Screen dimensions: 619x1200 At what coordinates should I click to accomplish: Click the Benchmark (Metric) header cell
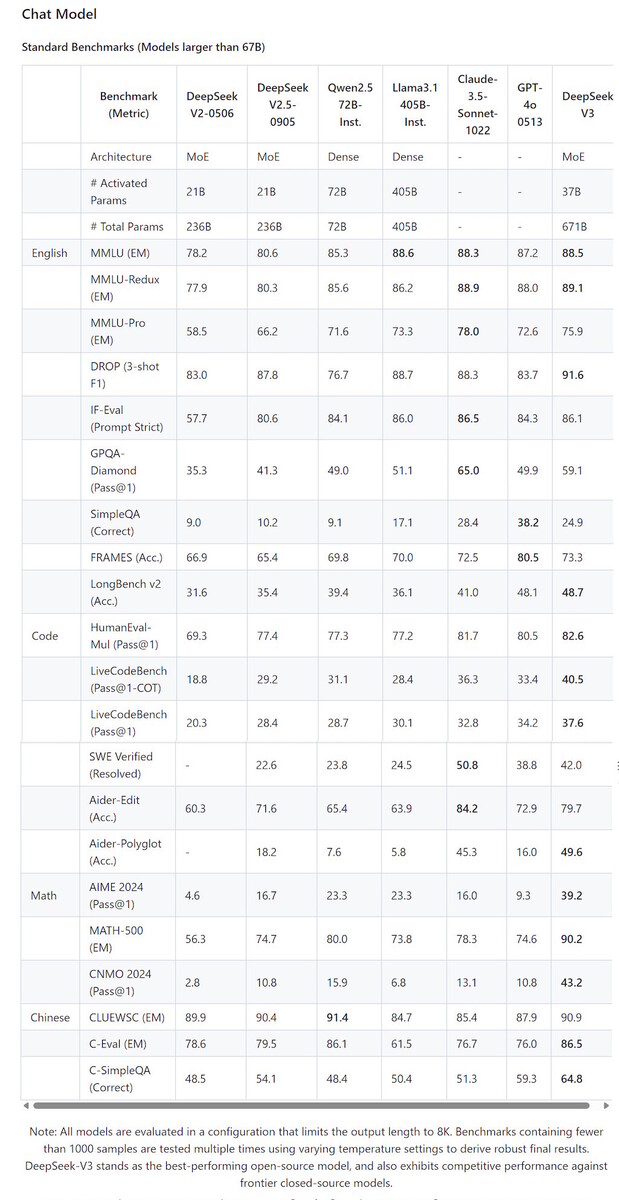click(129, 105)
